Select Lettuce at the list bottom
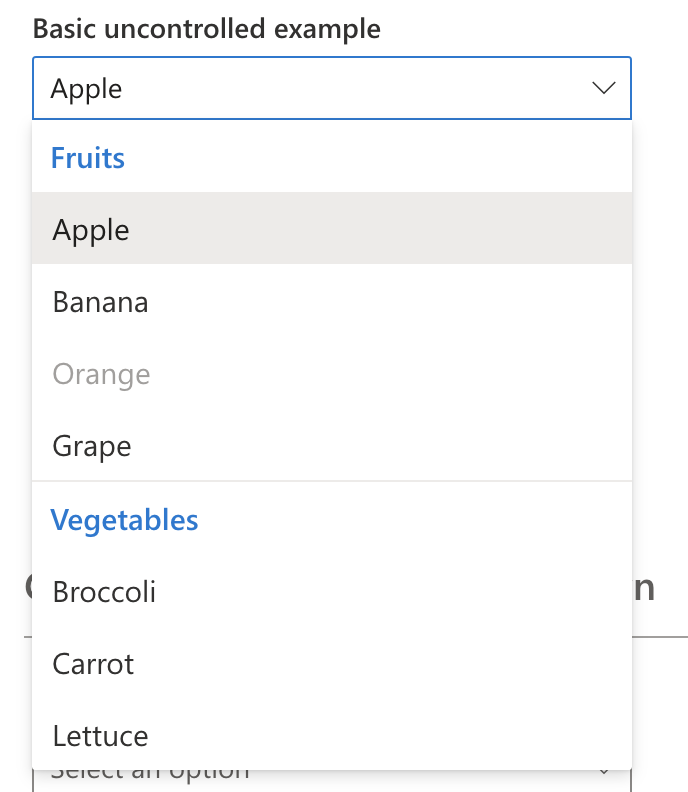The width and height of the screenshot is (688, 792). click(332, 735)
